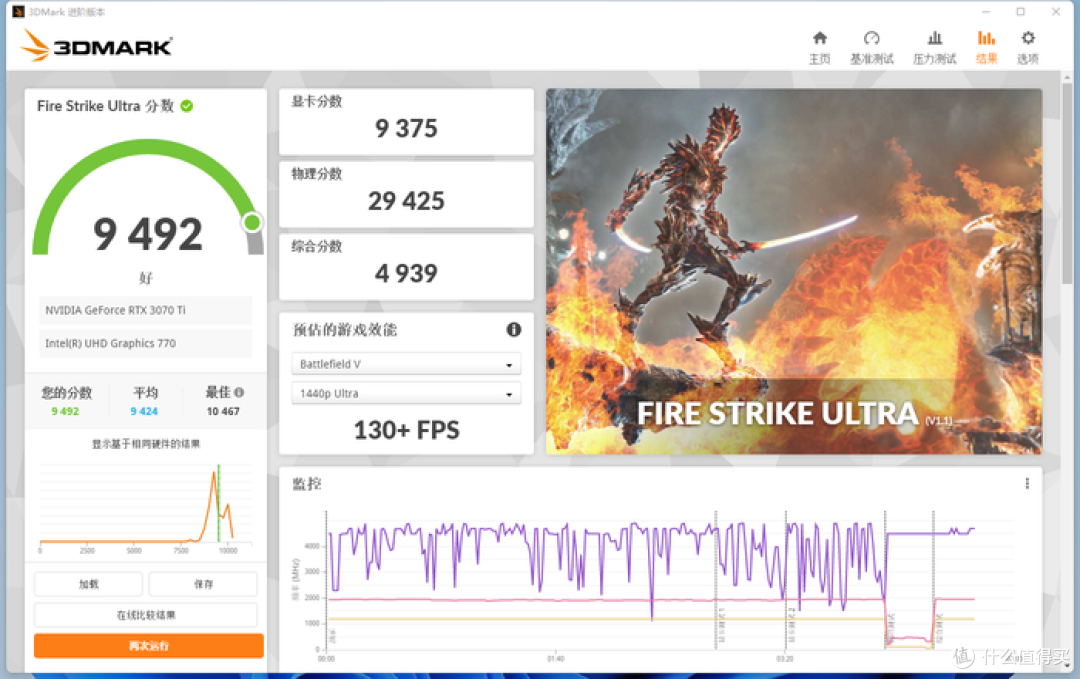Switch to the Results (结果) tab
The image size is (1080, 679).
[986, 48]
